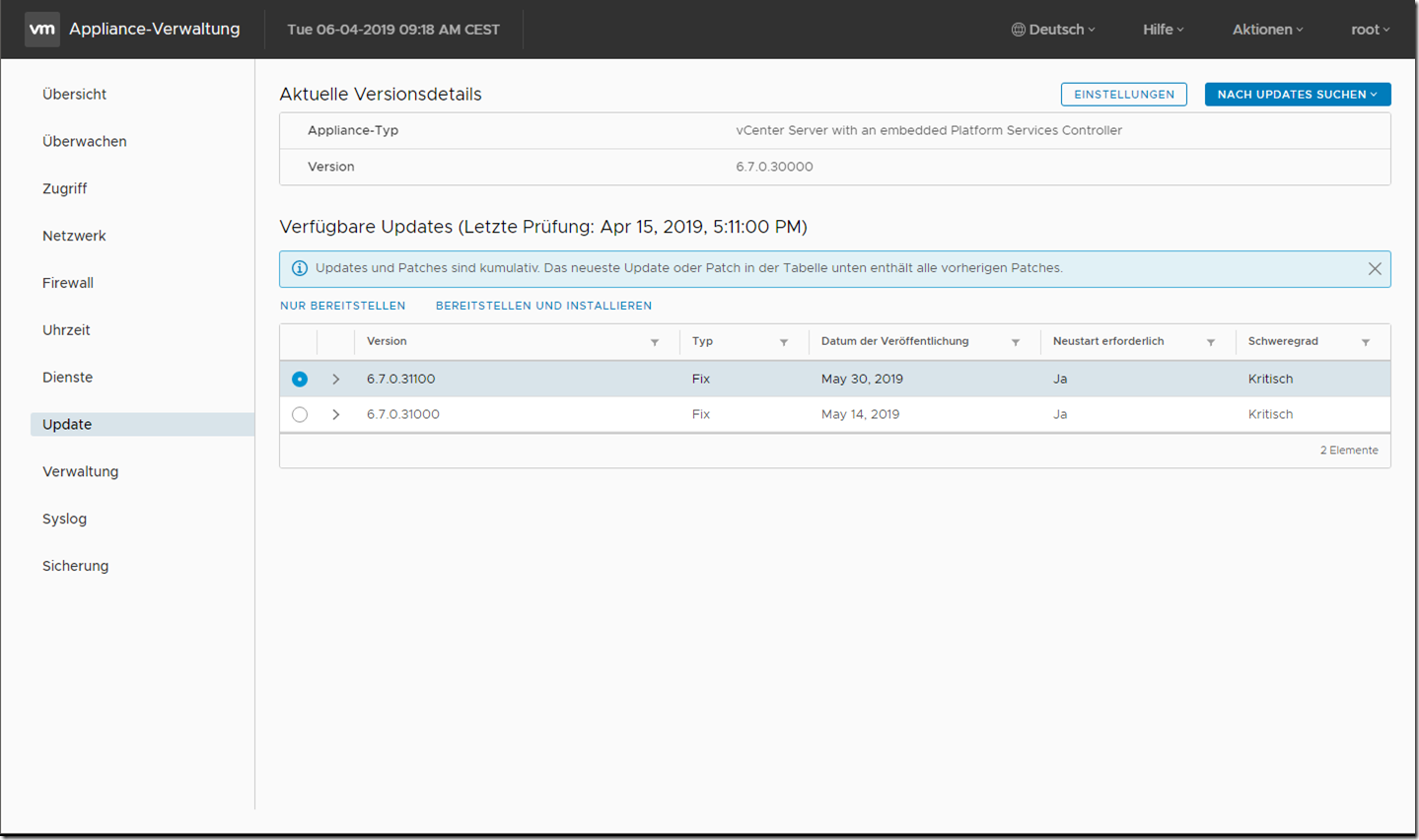Click Bereitstellen und installieren link
The width and height of the screenshot is (1419, 840).
[543, 306]
